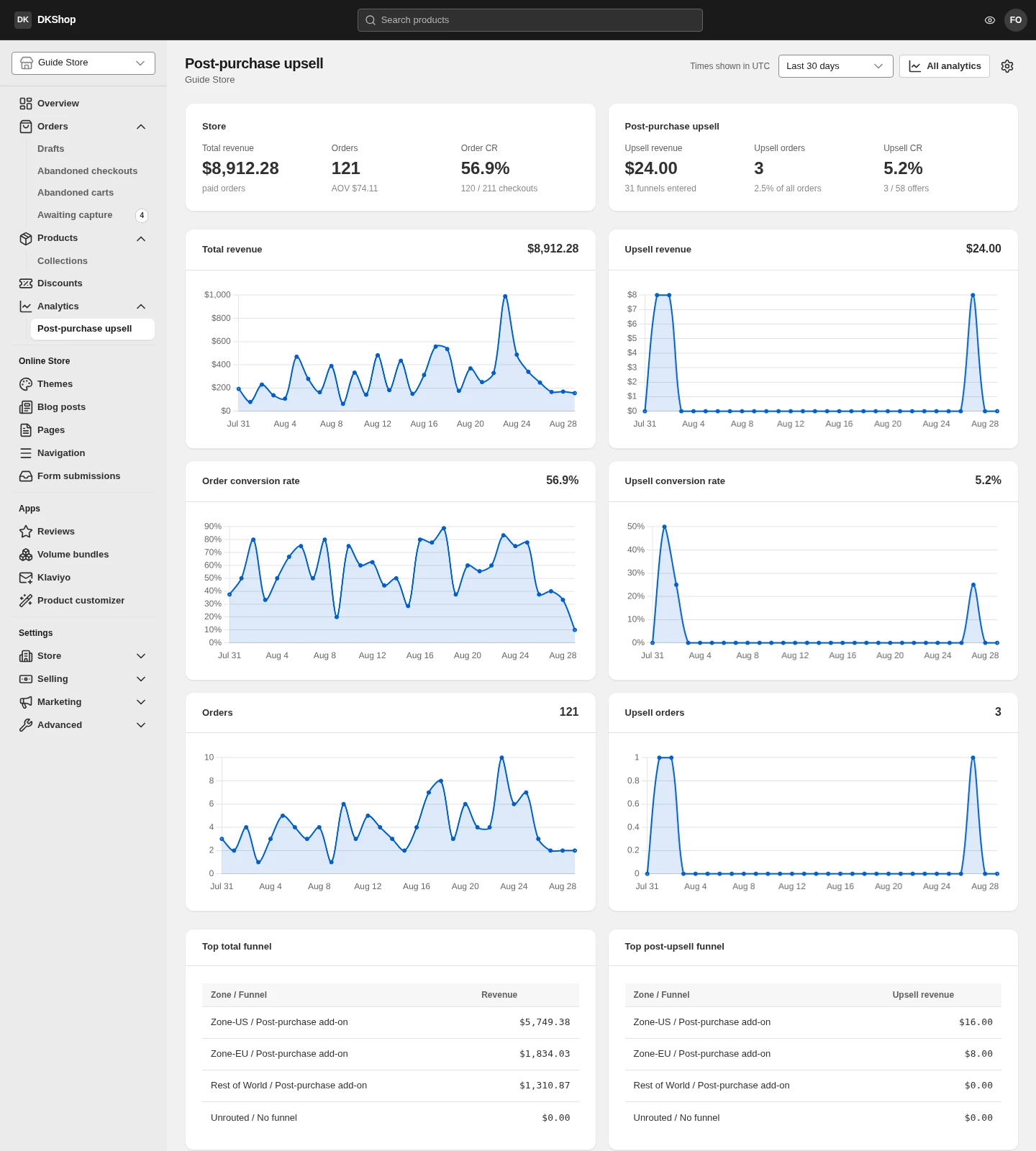
Task: Open the Discounts page
Action: click(60, 283)
